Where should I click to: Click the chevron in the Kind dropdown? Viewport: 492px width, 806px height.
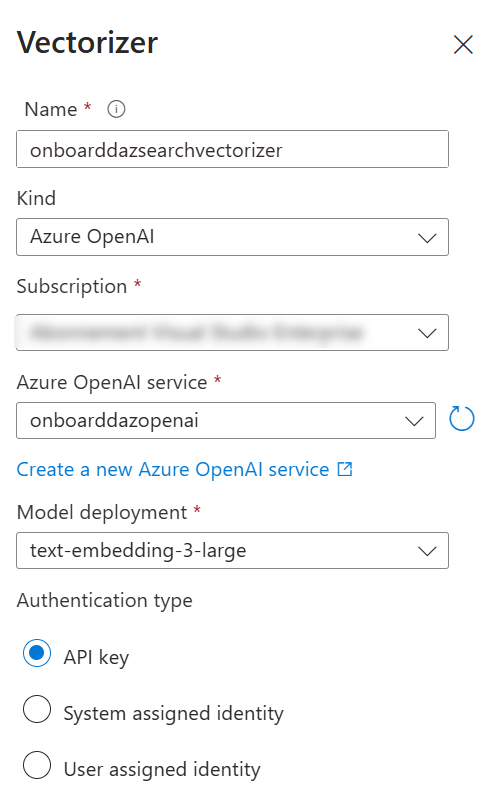coord(427,238)
